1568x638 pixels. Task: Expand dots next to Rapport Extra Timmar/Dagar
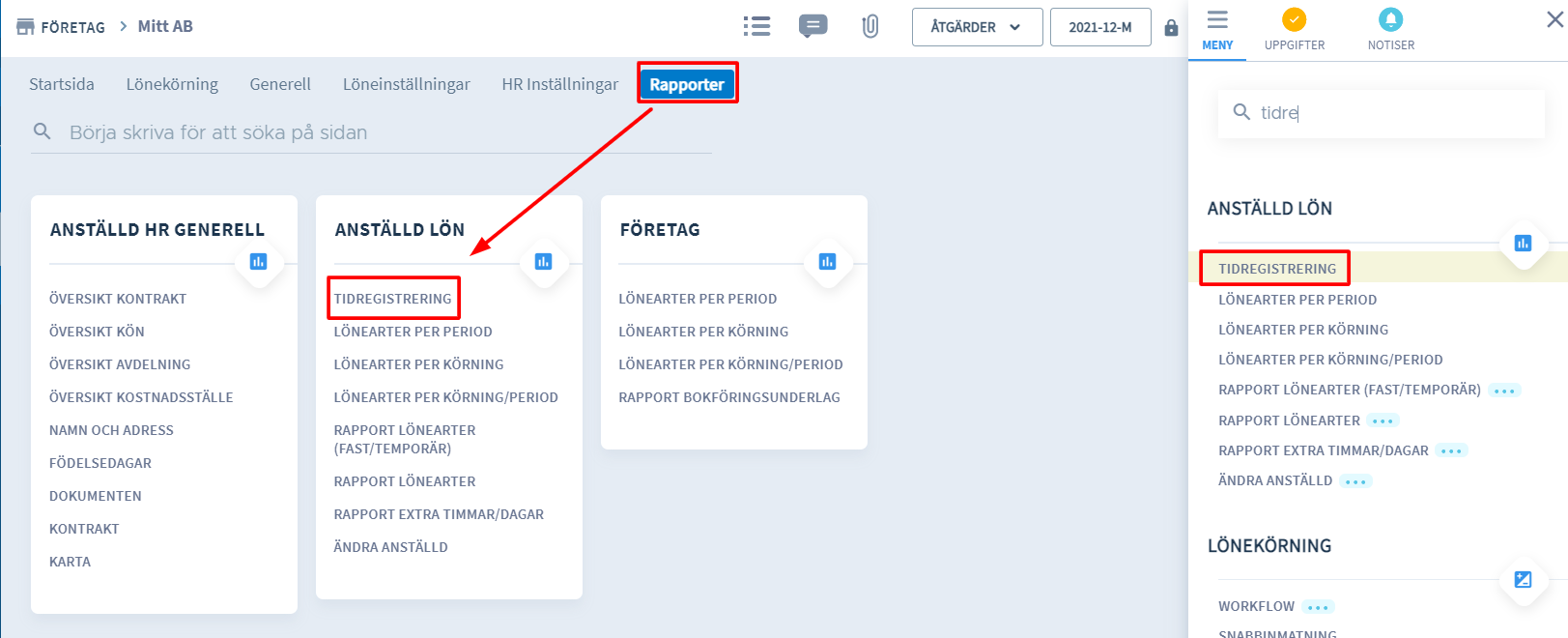click(x=1451, y=451)
